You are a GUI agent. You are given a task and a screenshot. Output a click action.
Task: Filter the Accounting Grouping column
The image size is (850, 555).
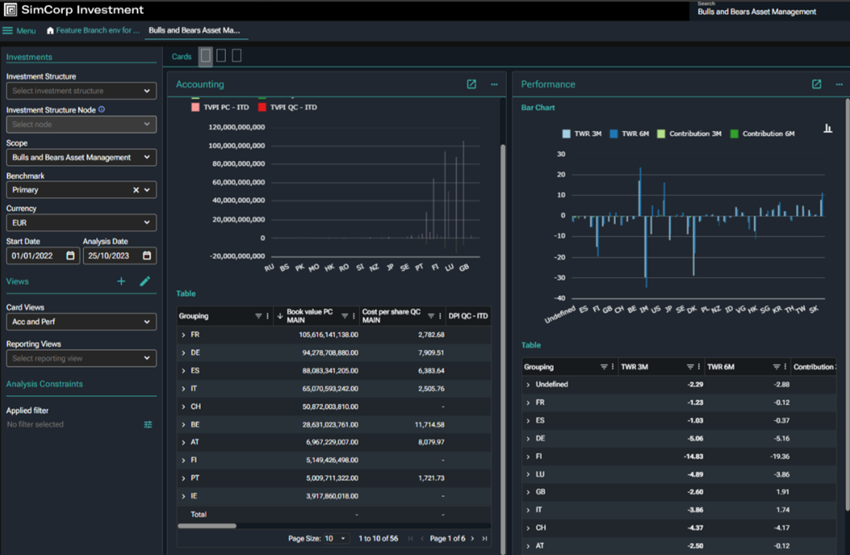[259, 316]
